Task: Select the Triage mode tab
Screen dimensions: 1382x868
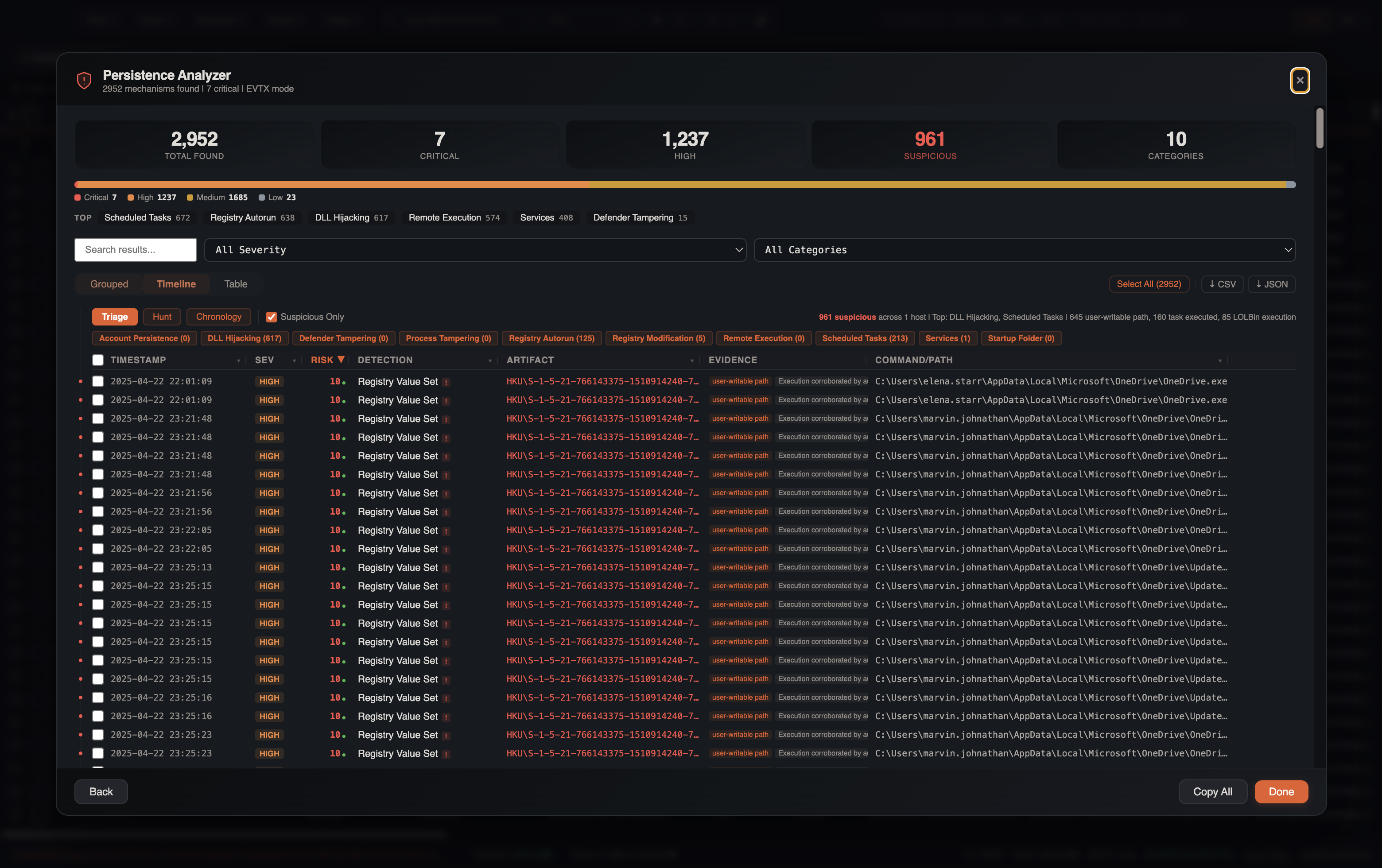Action: (x=115, y=317)
